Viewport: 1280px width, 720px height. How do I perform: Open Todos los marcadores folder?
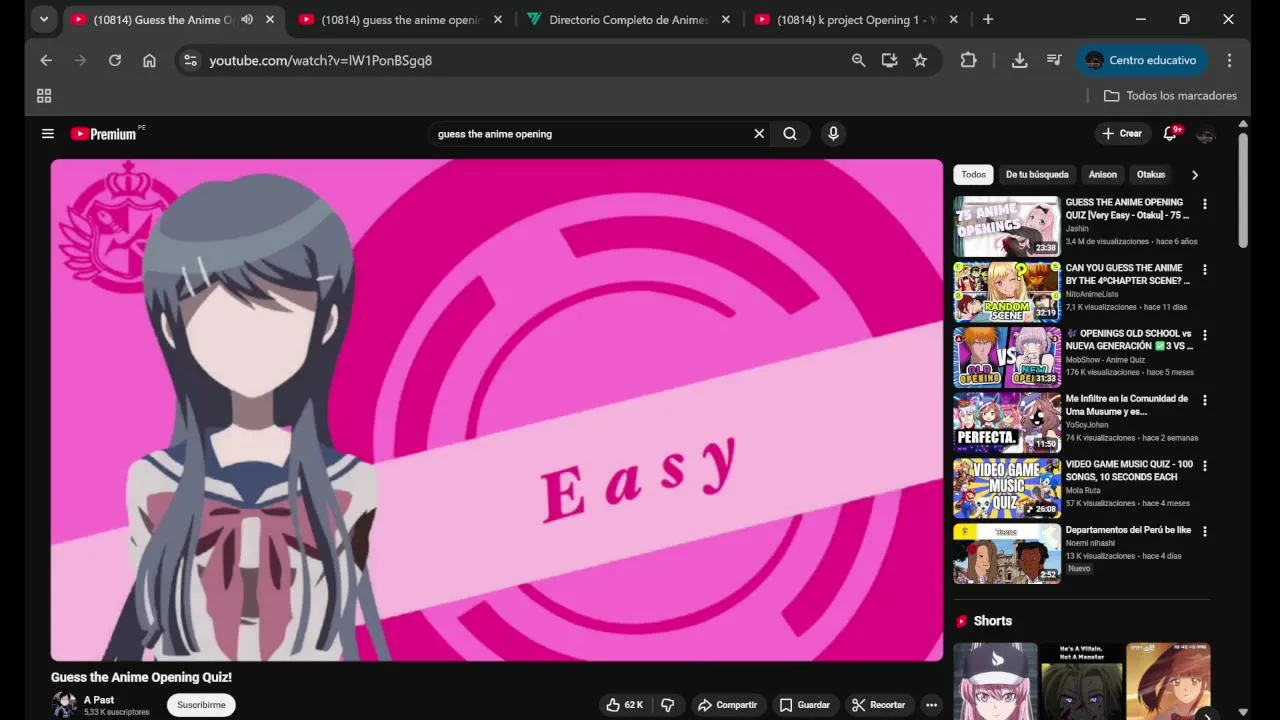click(x=1170, y=96)
